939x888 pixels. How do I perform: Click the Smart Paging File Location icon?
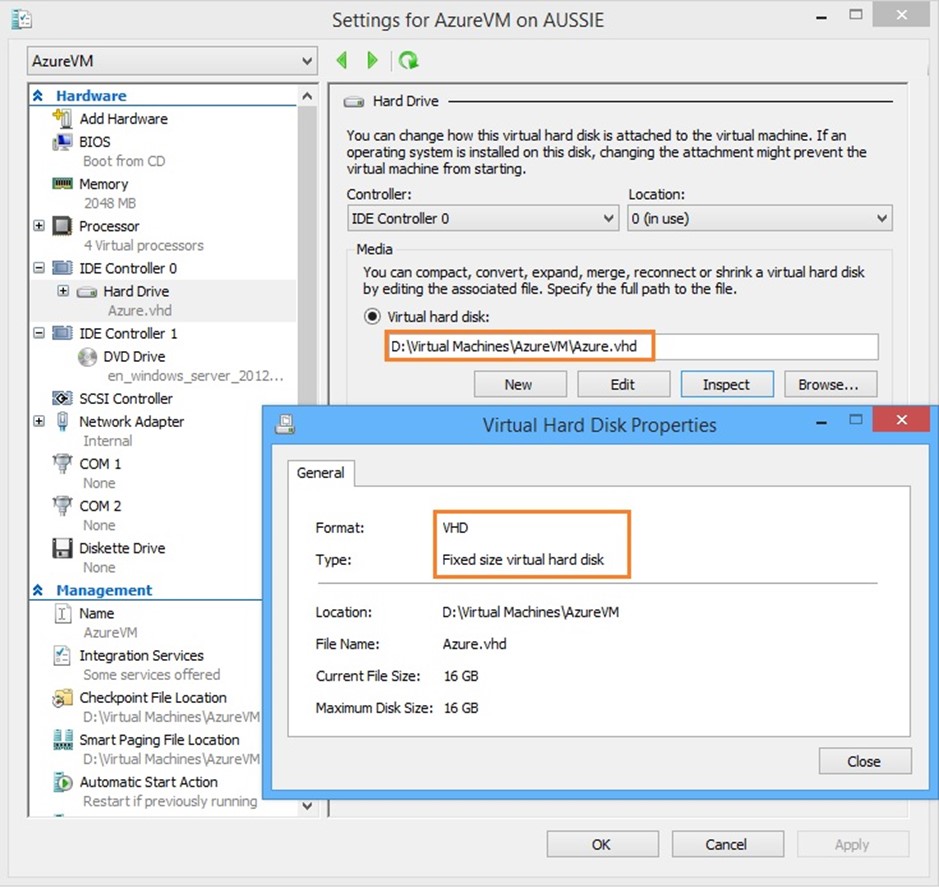[x=62, y=740]
